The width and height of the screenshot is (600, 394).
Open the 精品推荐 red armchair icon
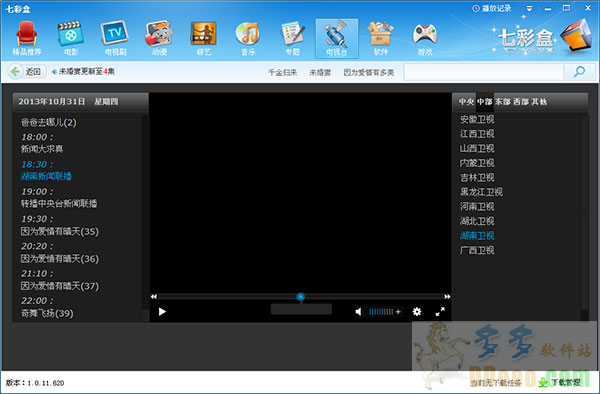tap(27, 38)
